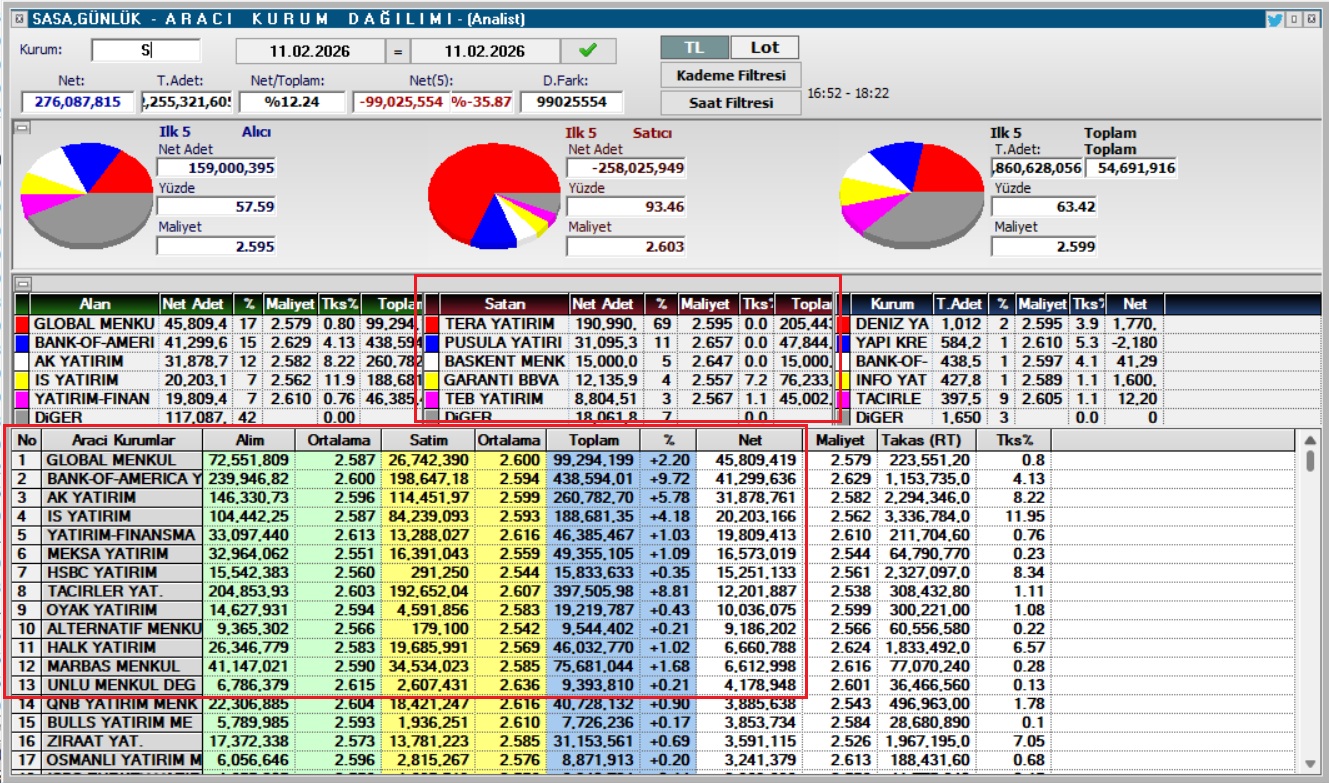The height and width of the screenshot is (783, 1329).
Task: Click blue swatch beside BANK-OF-AMERI buyer row
Action: pyautogui.click(x=22, y=343)
